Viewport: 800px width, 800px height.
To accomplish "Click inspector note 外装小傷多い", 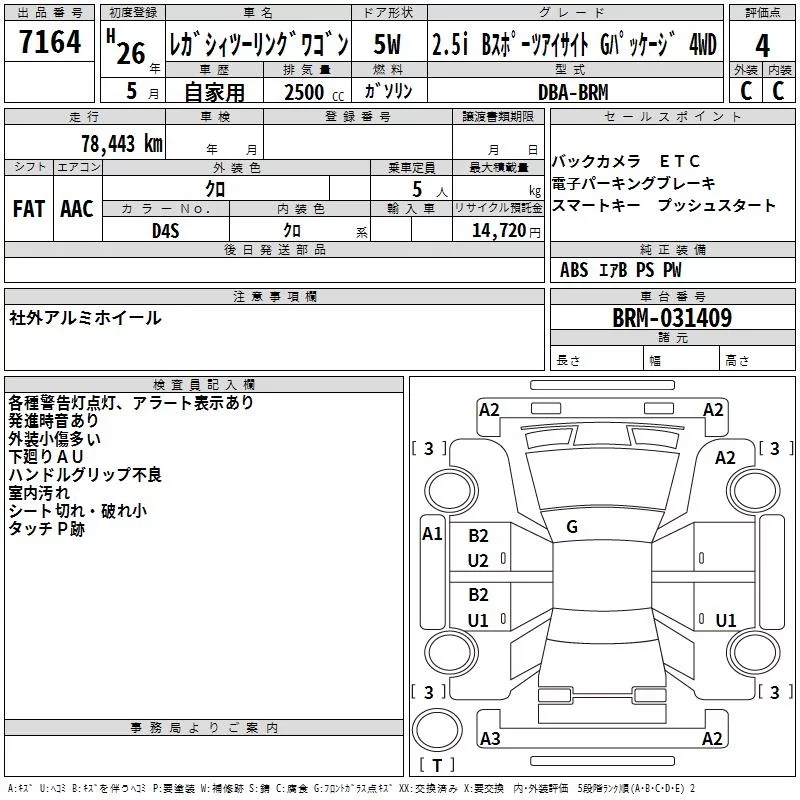I will tap(54, 439).
